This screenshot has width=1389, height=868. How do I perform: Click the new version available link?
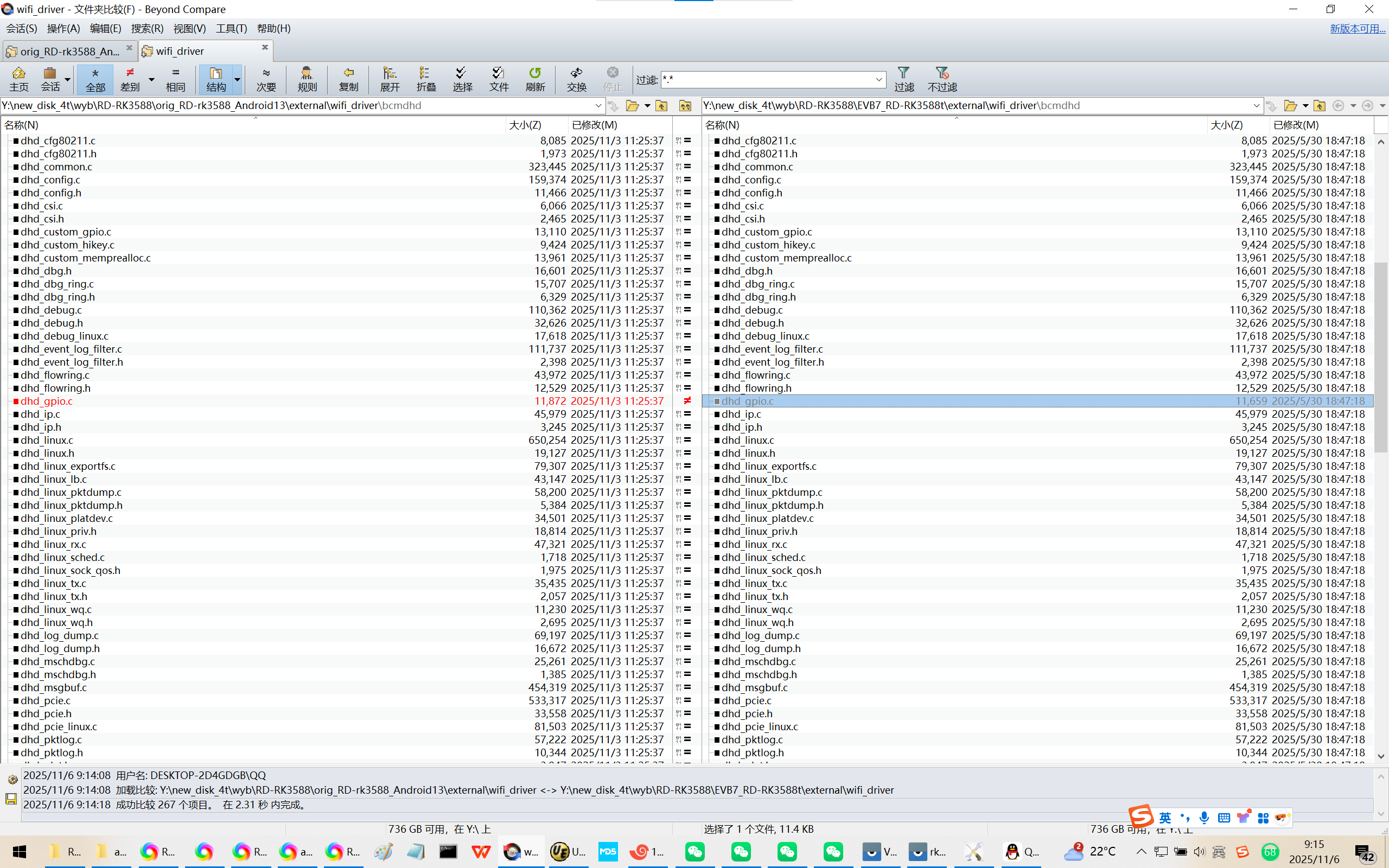(1357, 28)
